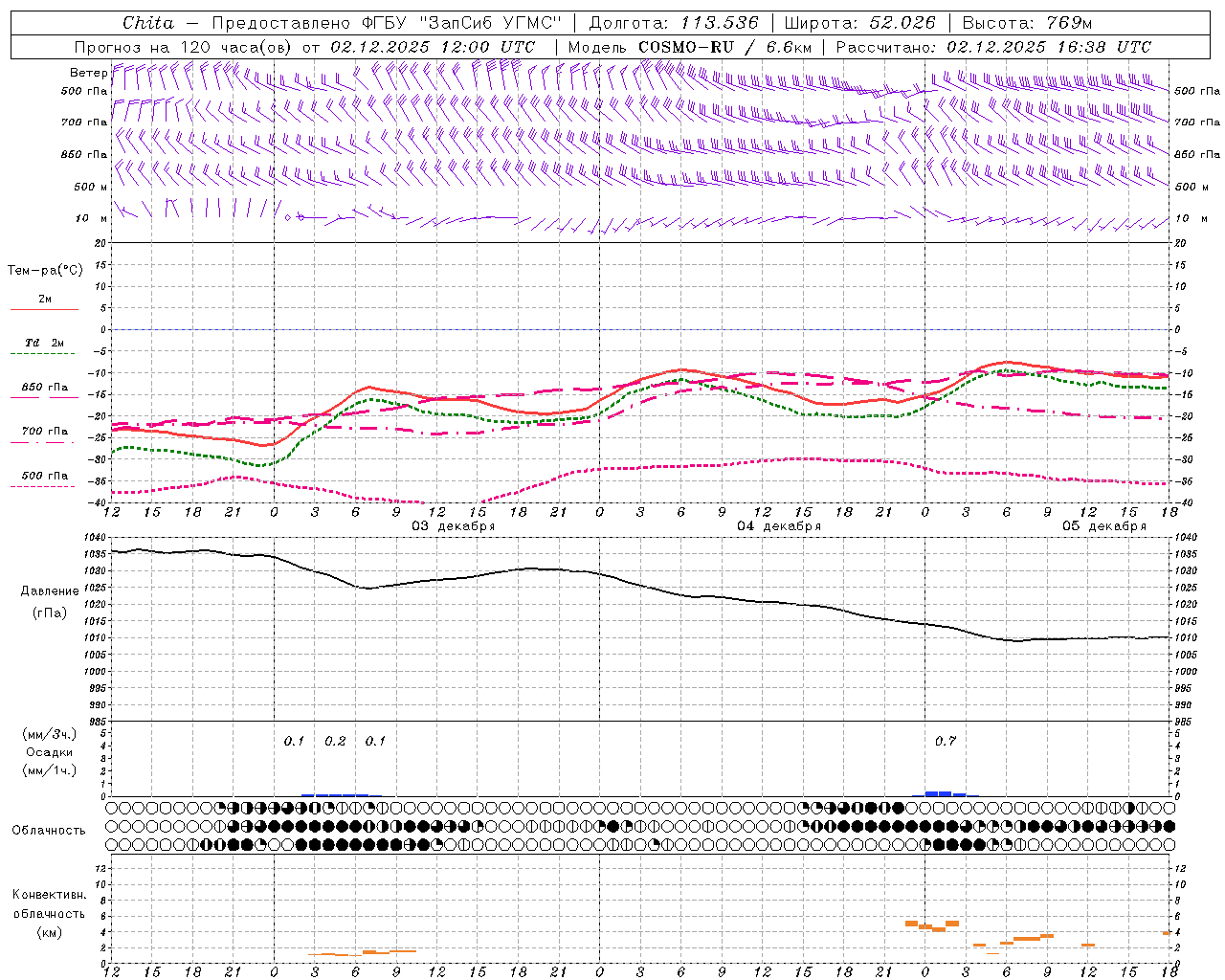The height and width of the screenshot is (980, 1225).
Task: Click the "500 м" wind level label on left
Action: 92,187
